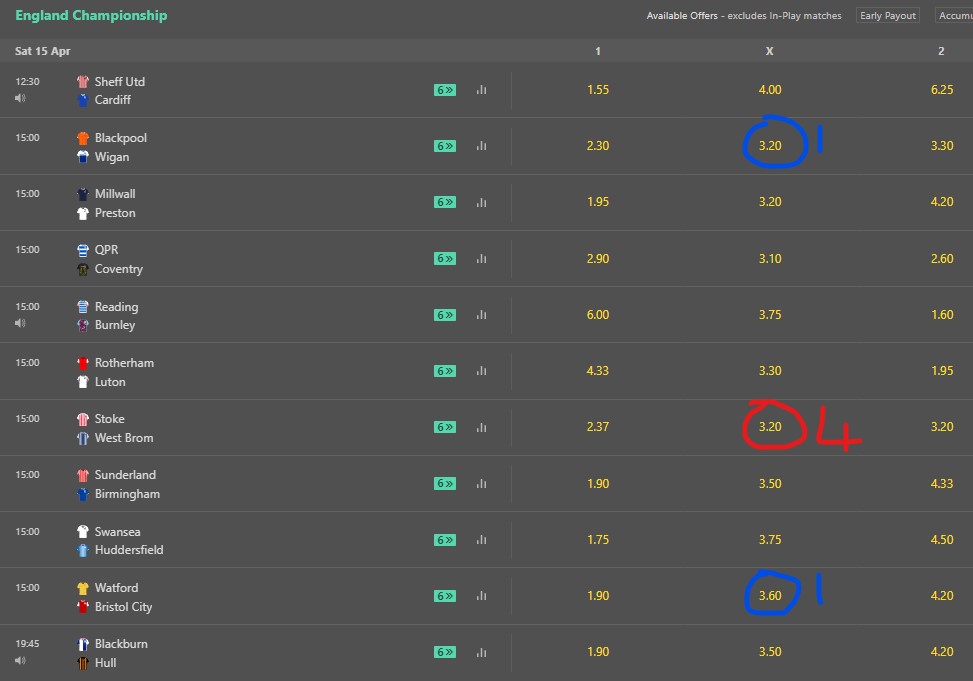Click sound icon under Sheff Utd 12:30
Viewport: 973px width, 681px height.
20,99
